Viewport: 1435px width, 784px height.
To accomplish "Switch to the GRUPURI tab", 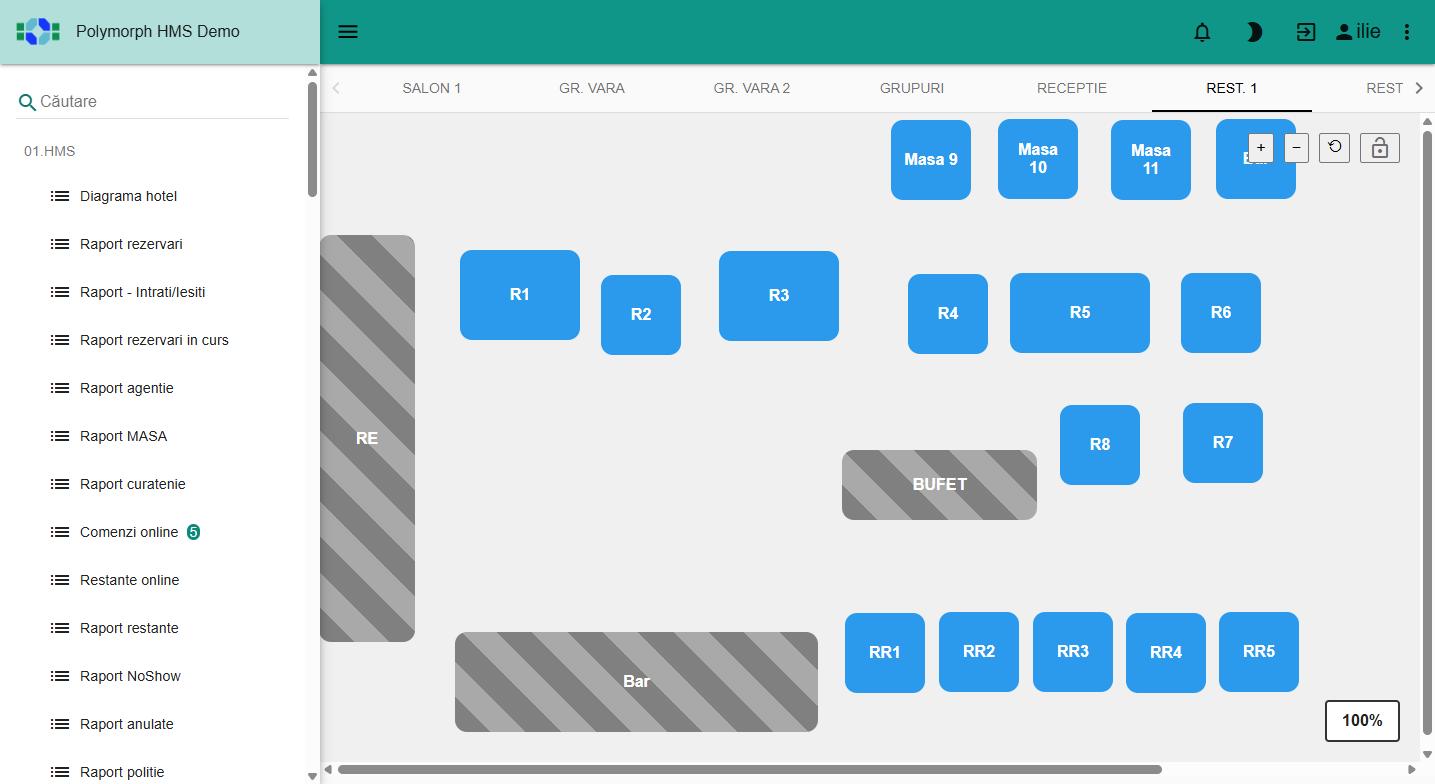I will click(x=912, y=88).
